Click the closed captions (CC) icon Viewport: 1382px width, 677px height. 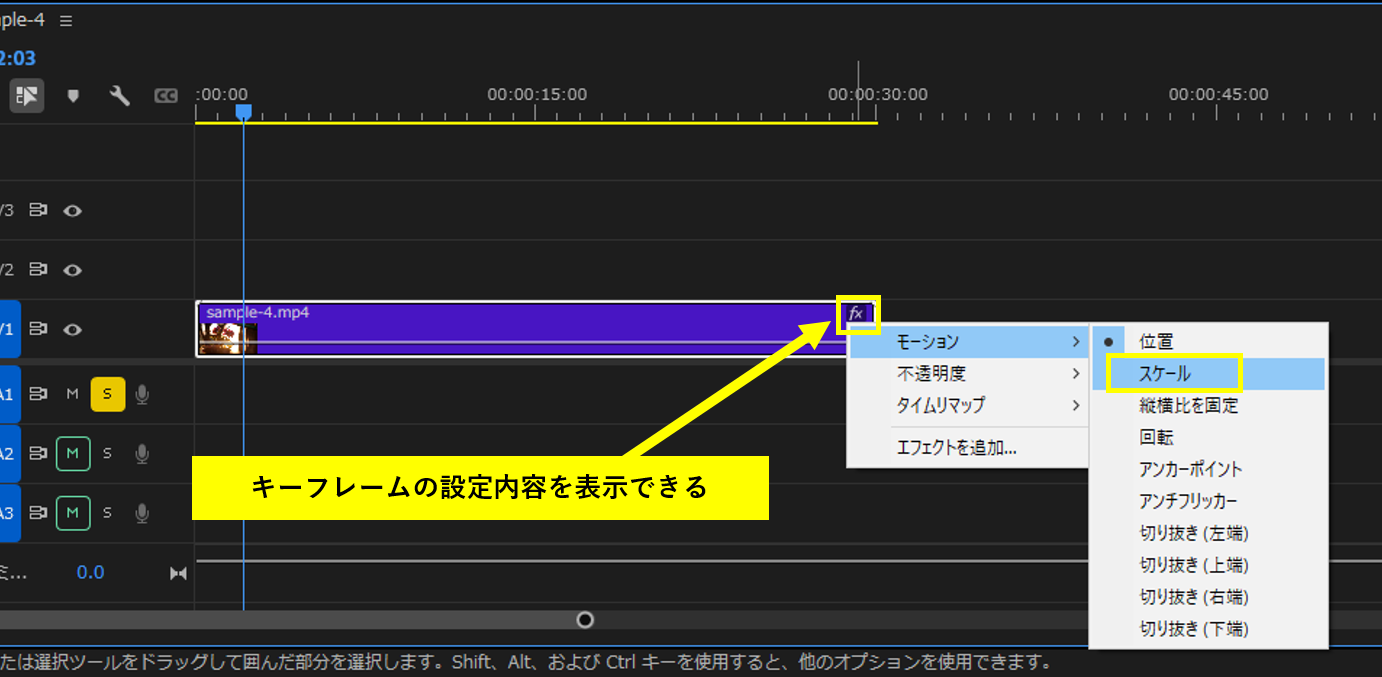point(166,95)
